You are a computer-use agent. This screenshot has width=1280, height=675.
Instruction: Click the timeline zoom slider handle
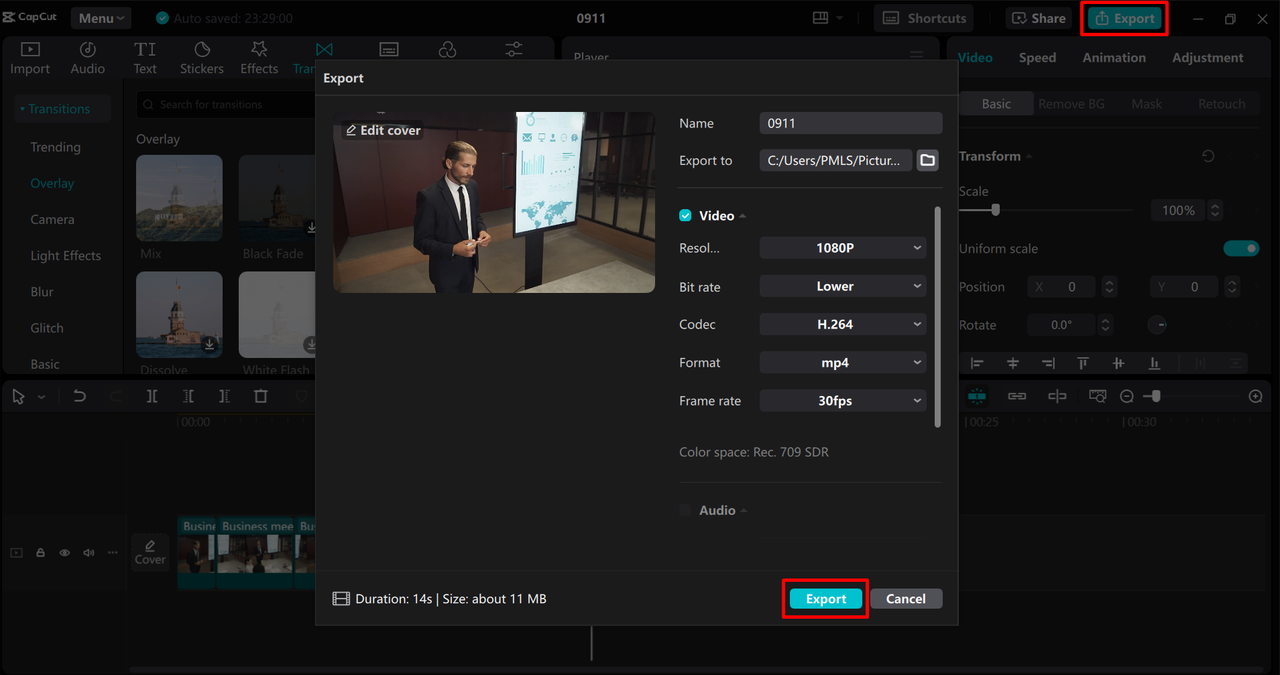pyautogui.click(x=1156, y=397)
